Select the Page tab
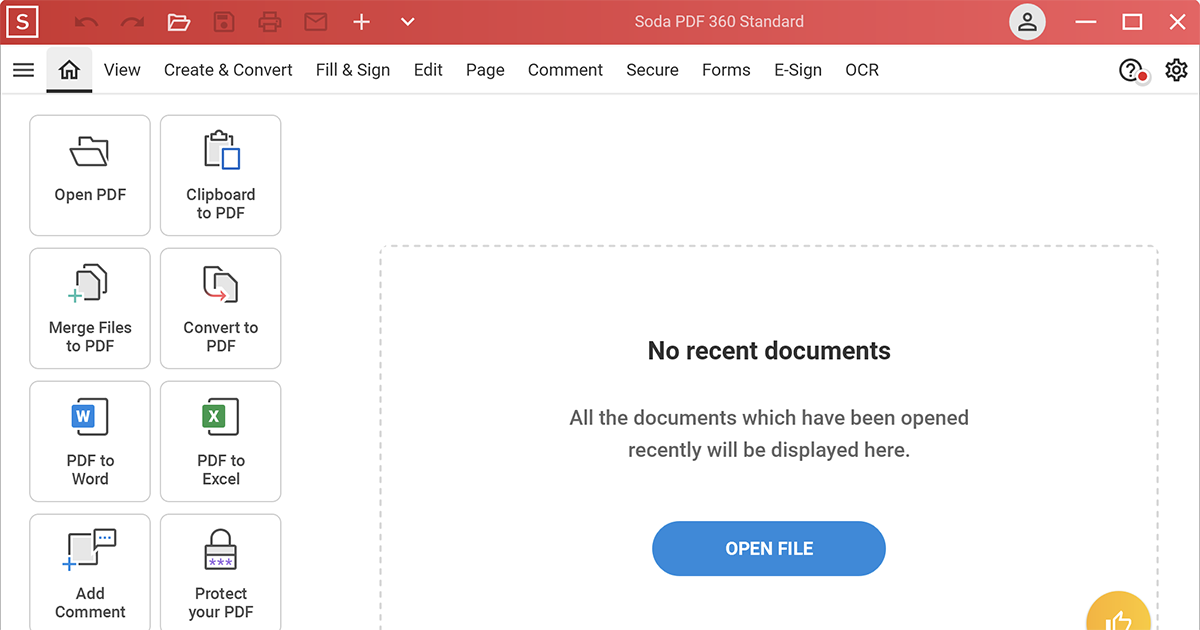The image size is (1200, 630). coord(485,70)
